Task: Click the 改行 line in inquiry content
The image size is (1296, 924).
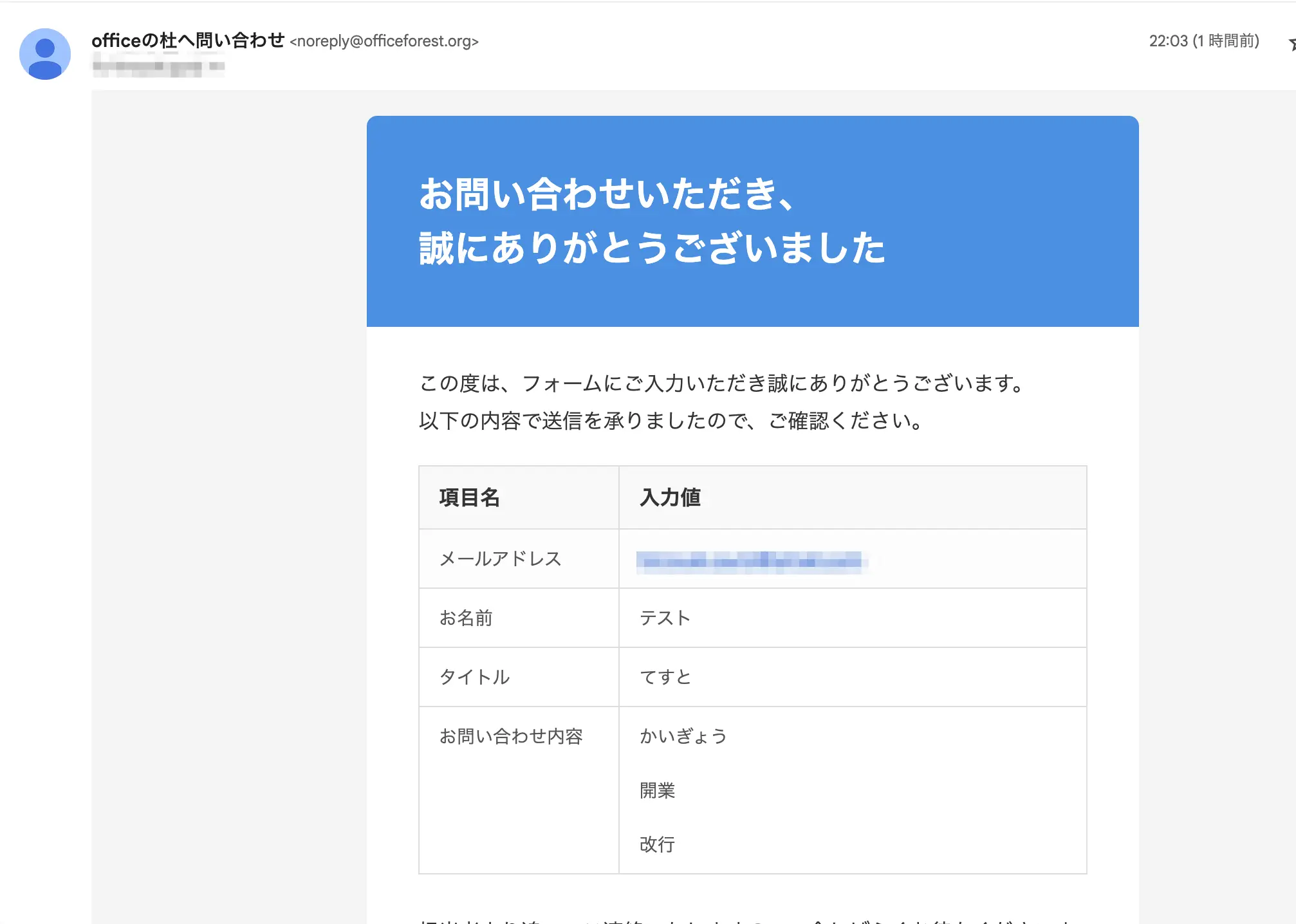Action: 657,844
